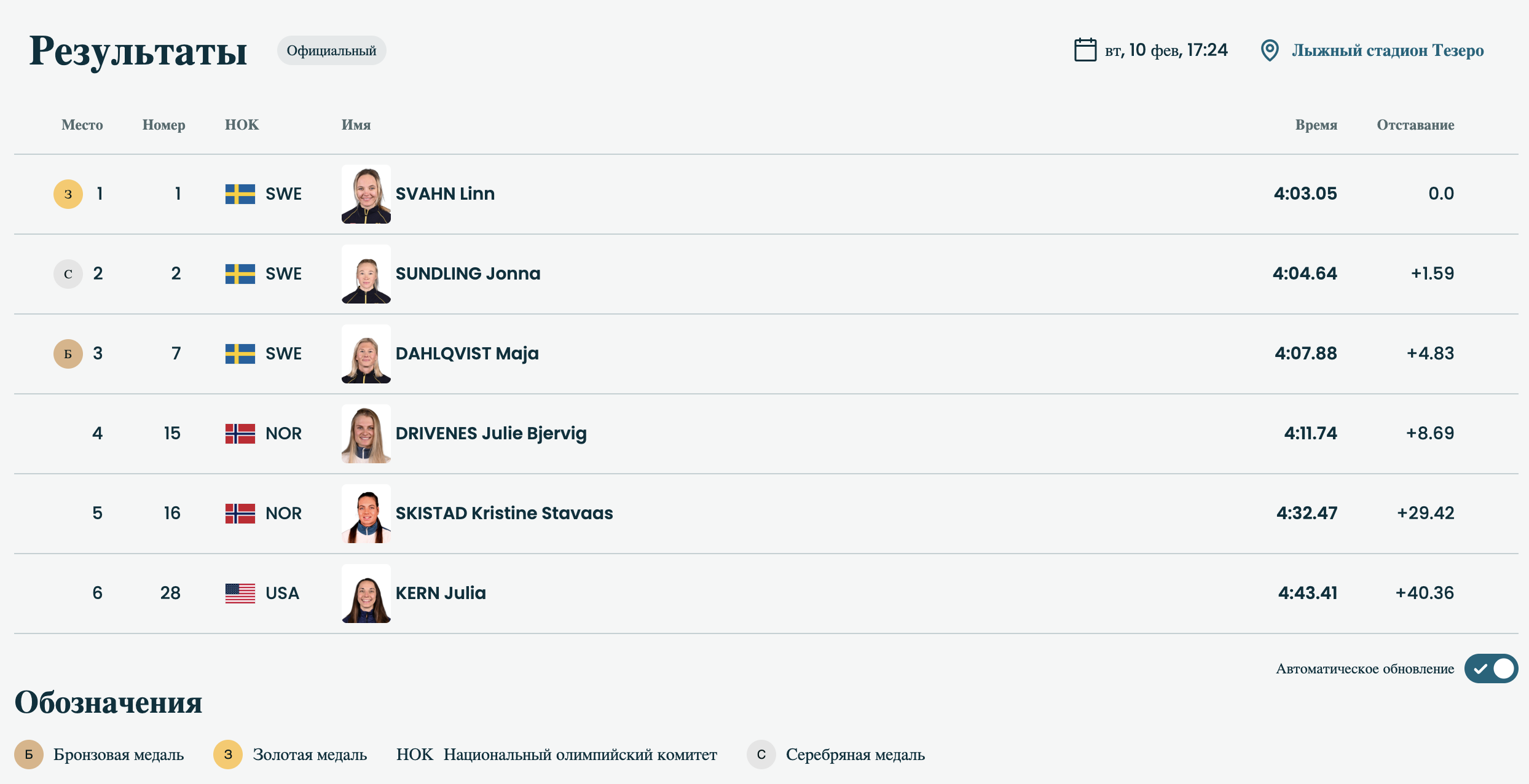
Task: Click the gold medal badge beside Svahn
Action: coord(68,194)
